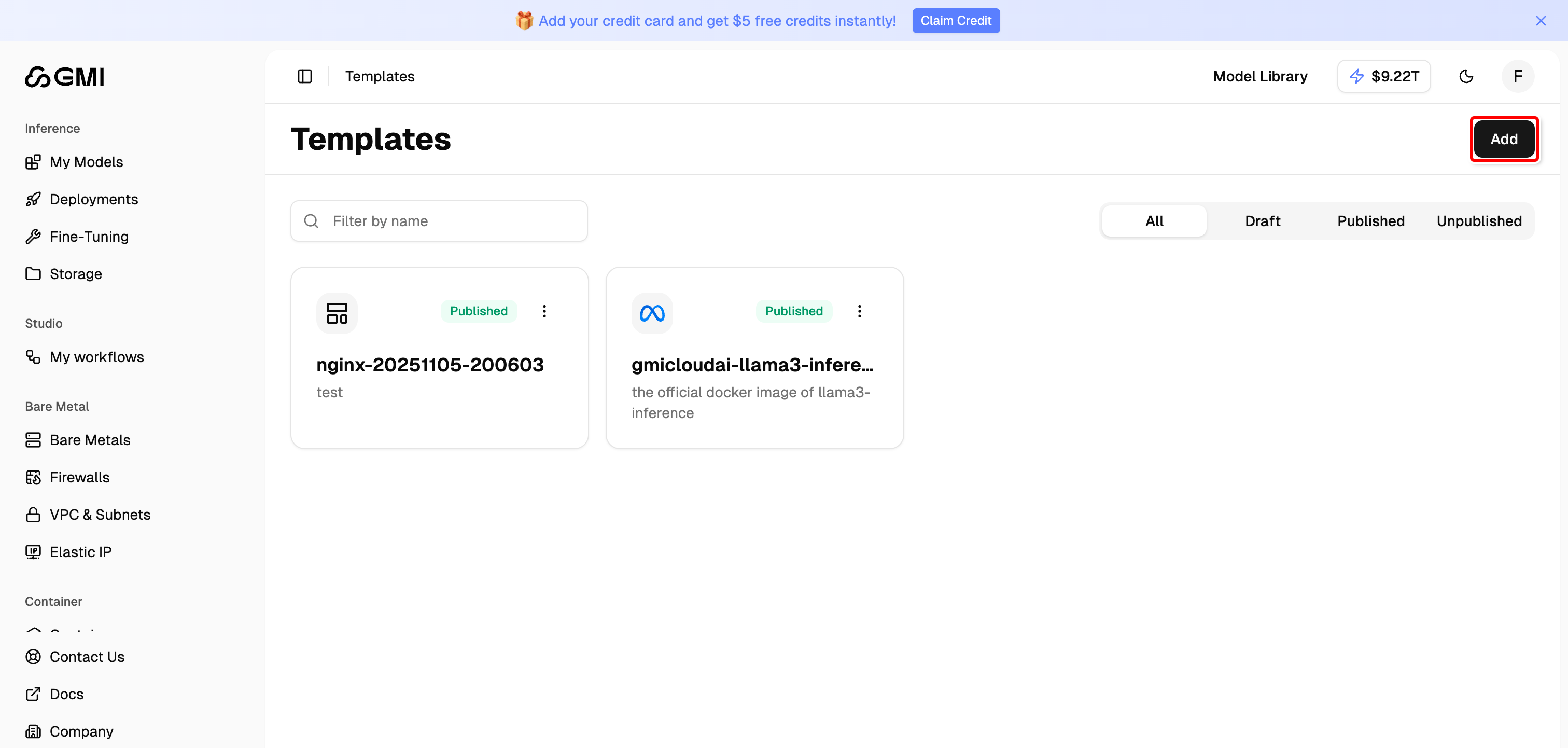Select the Unpublished filter tab

point(1478,221)
